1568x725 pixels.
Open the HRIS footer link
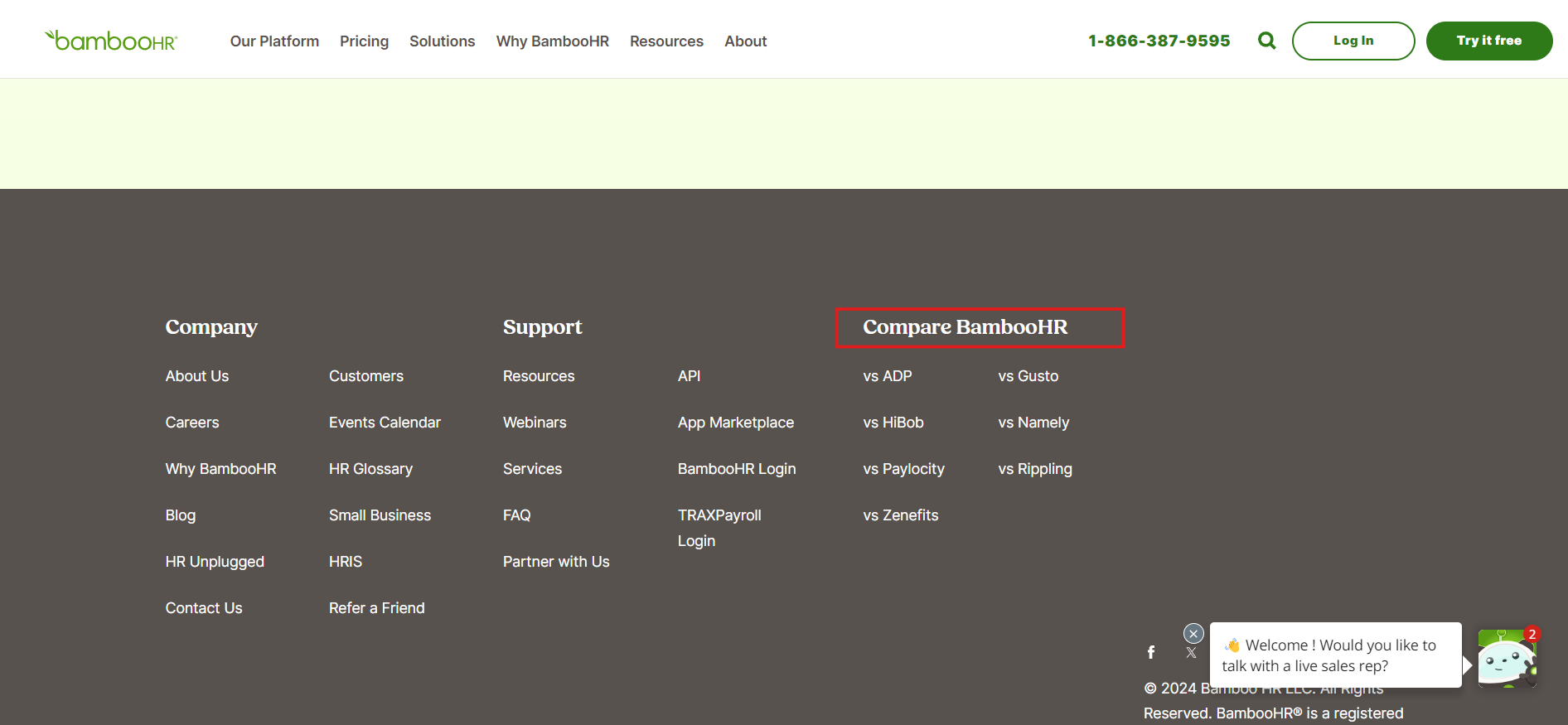(x=346, y=562)
